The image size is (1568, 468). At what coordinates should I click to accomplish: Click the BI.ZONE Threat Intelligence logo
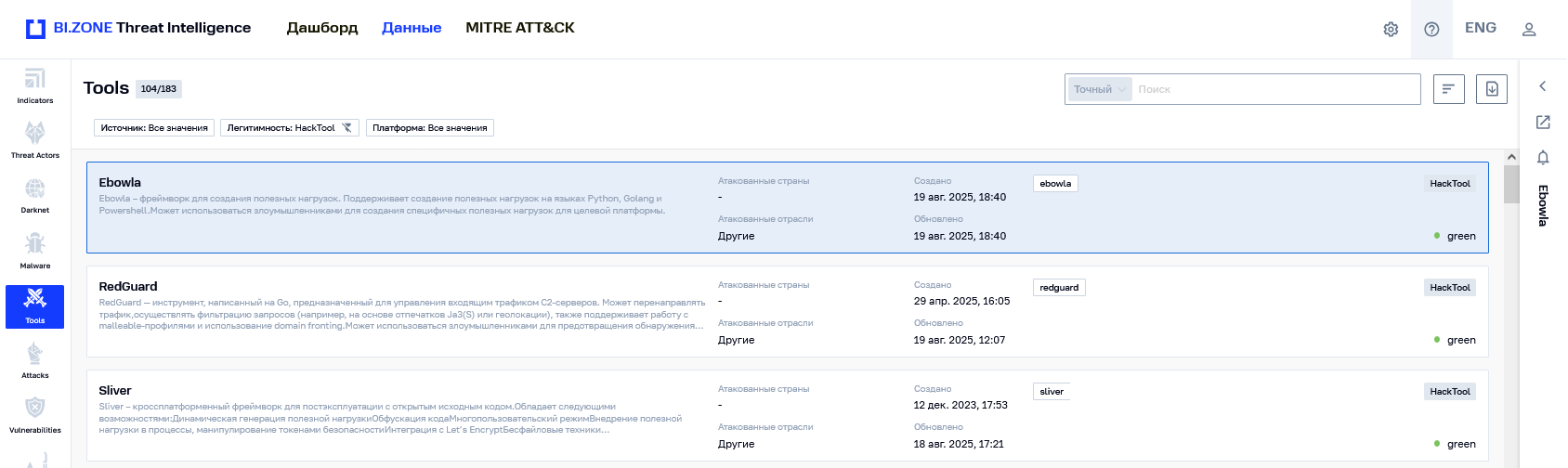coord(138,28)
